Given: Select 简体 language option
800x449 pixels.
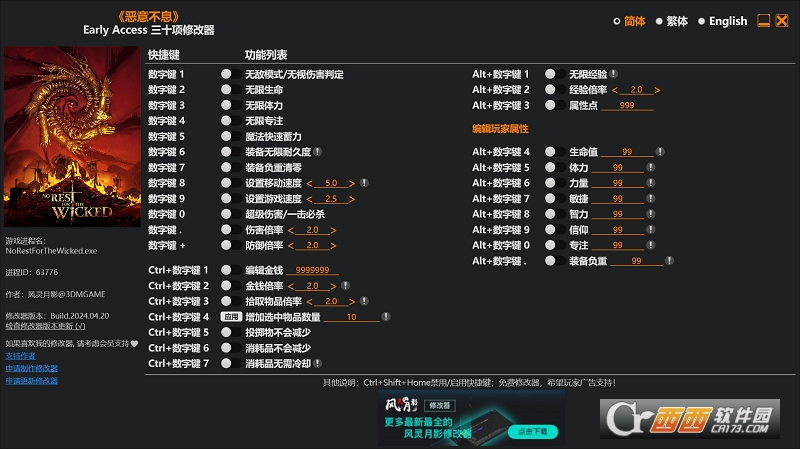Looking at the screenshot, I should click(x=630, y=21).
